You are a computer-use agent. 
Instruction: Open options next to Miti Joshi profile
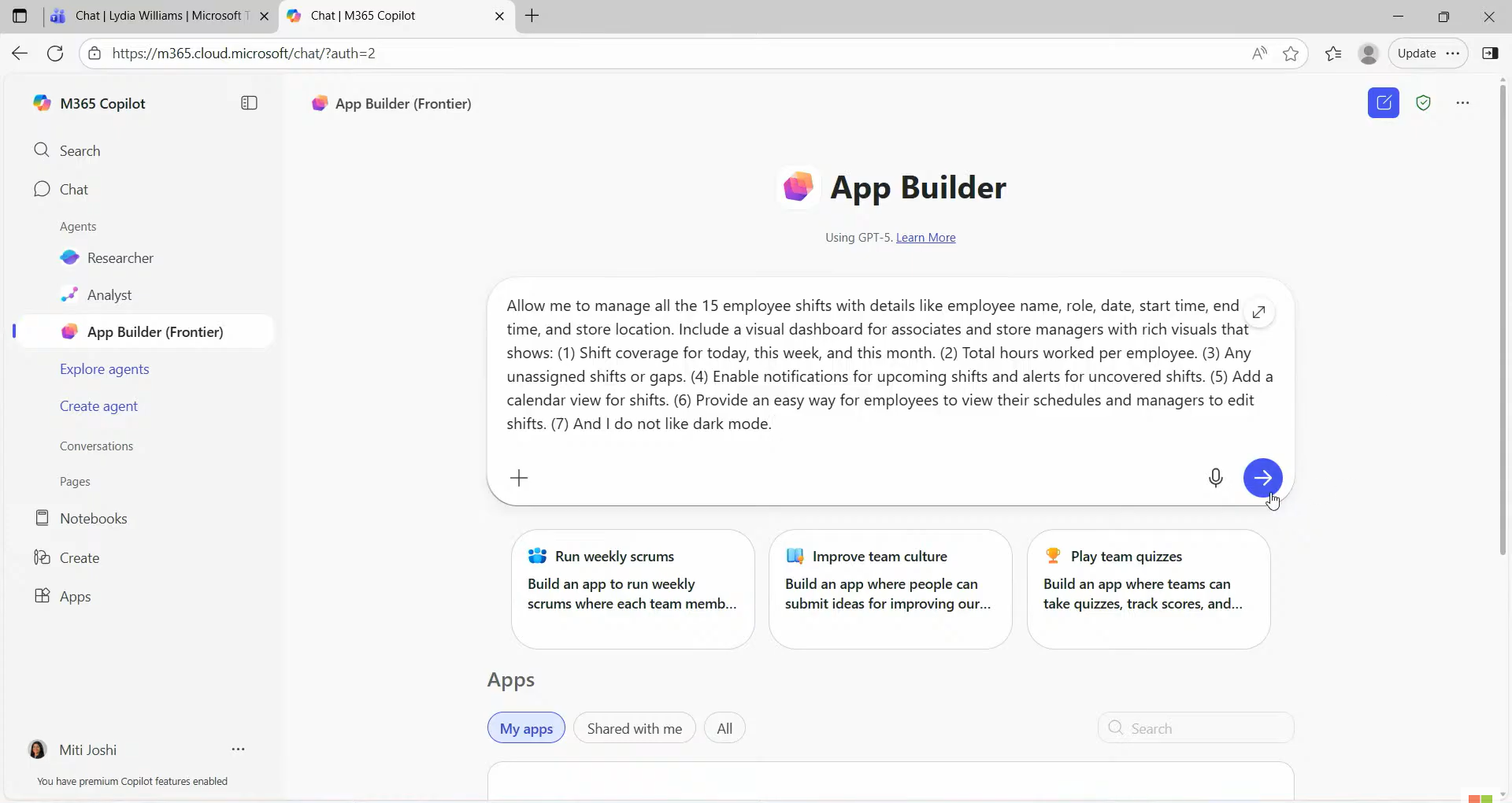(239, 749)
